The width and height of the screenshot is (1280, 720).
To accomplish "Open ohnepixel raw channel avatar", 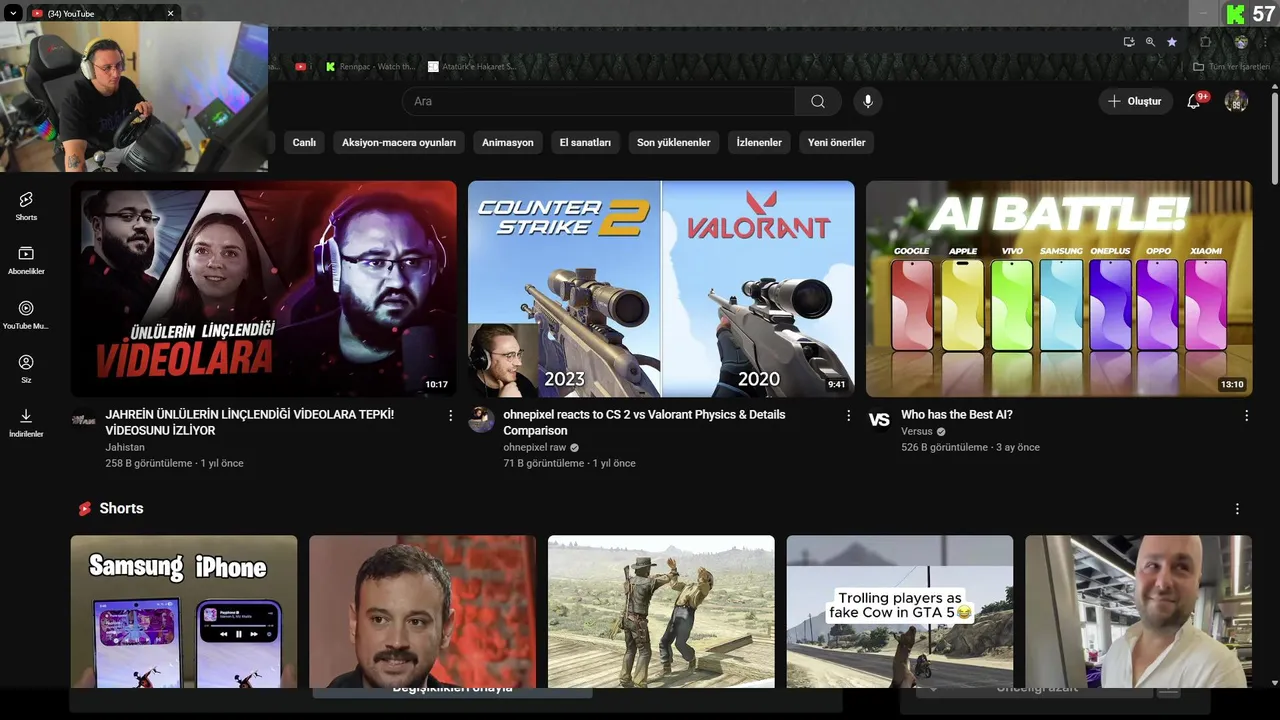I will (481, 420).
